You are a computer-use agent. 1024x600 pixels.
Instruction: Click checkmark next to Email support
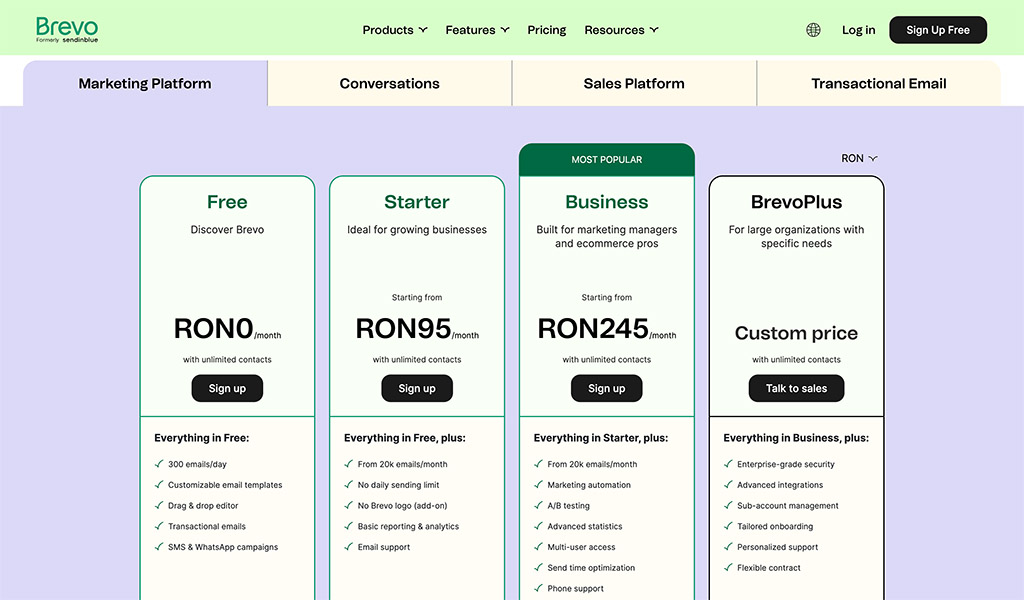pos(349,547)
